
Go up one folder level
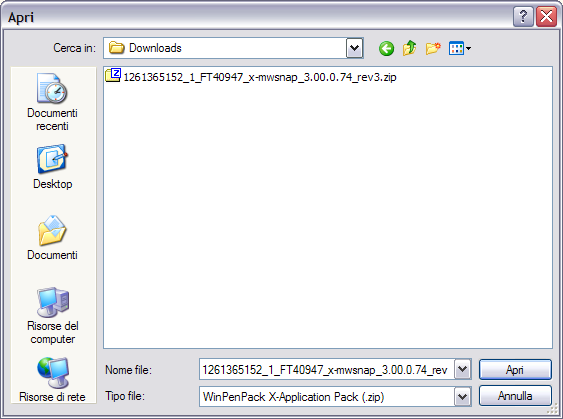(410, 48)
